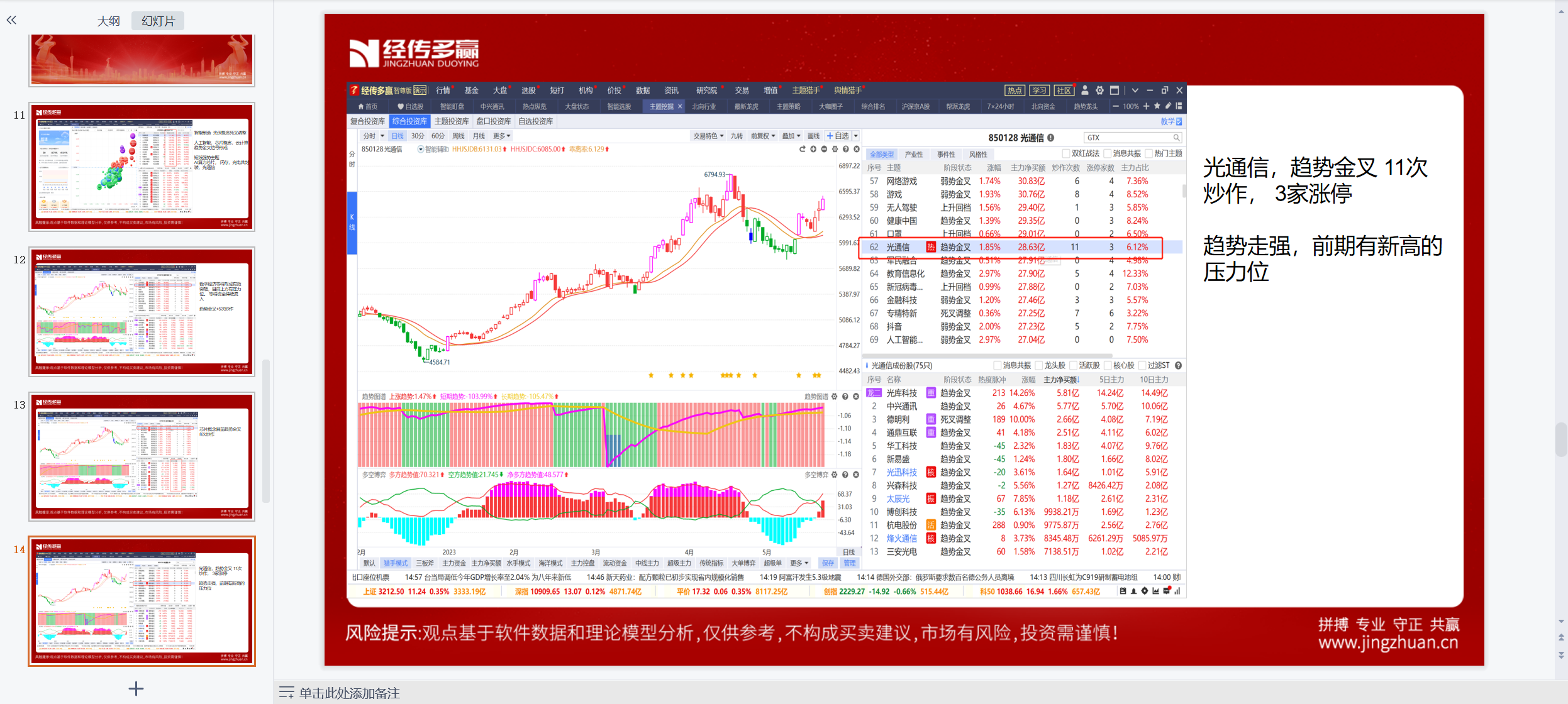Click the heart icon 自选股 tab

click(410, 106)
